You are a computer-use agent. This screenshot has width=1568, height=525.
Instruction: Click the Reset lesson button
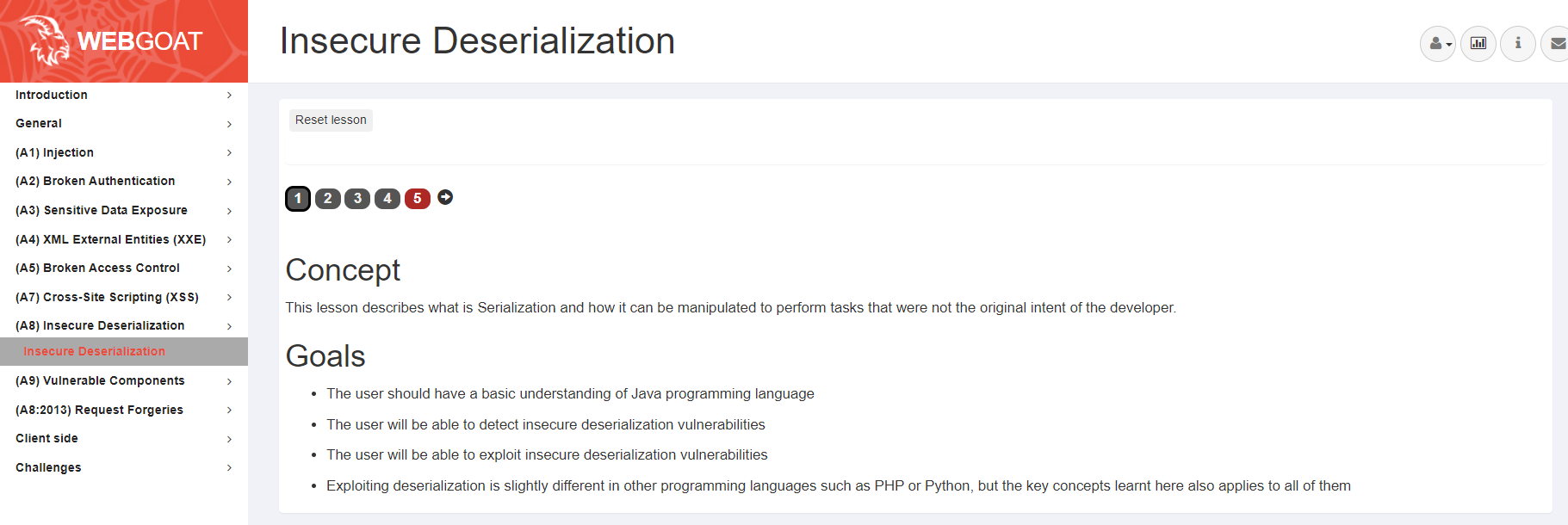pos(331,120)
